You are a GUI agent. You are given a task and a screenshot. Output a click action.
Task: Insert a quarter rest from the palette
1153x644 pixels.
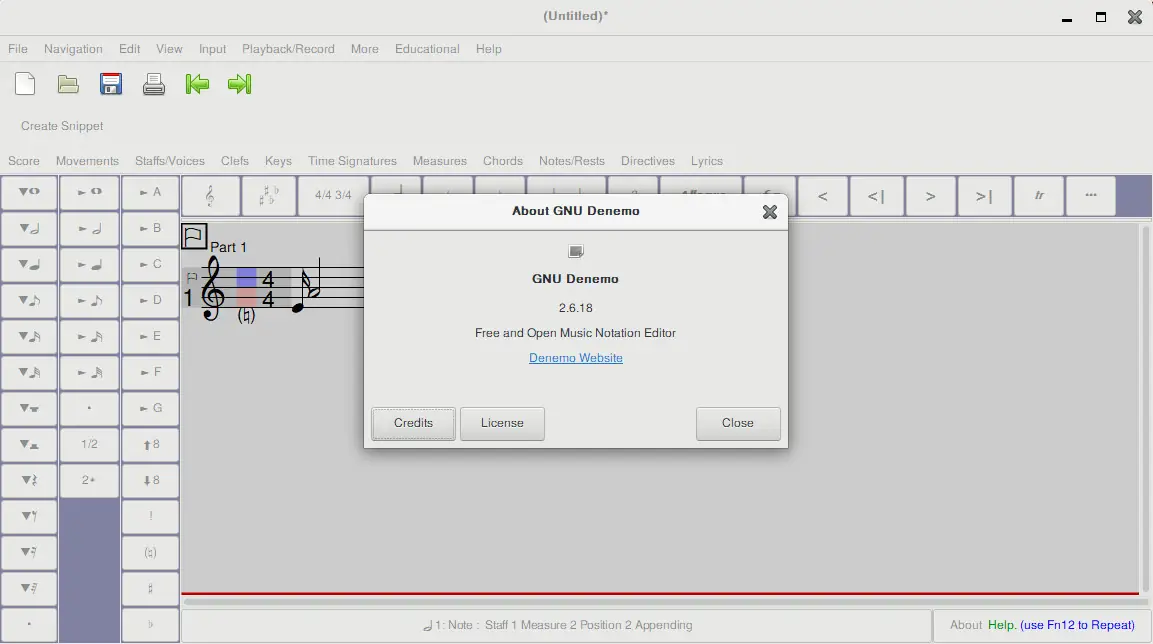tap(29, 480)
